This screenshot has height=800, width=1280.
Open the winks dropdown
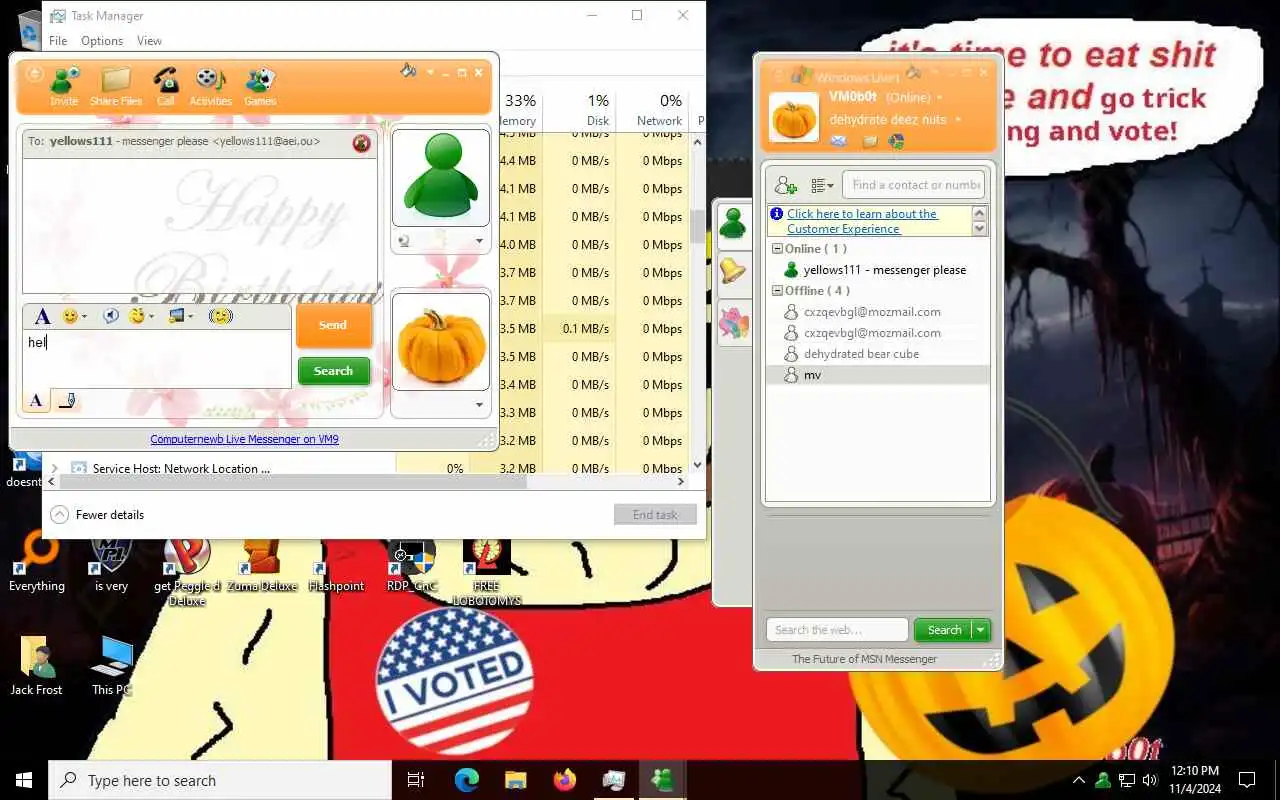coord(151,317)
